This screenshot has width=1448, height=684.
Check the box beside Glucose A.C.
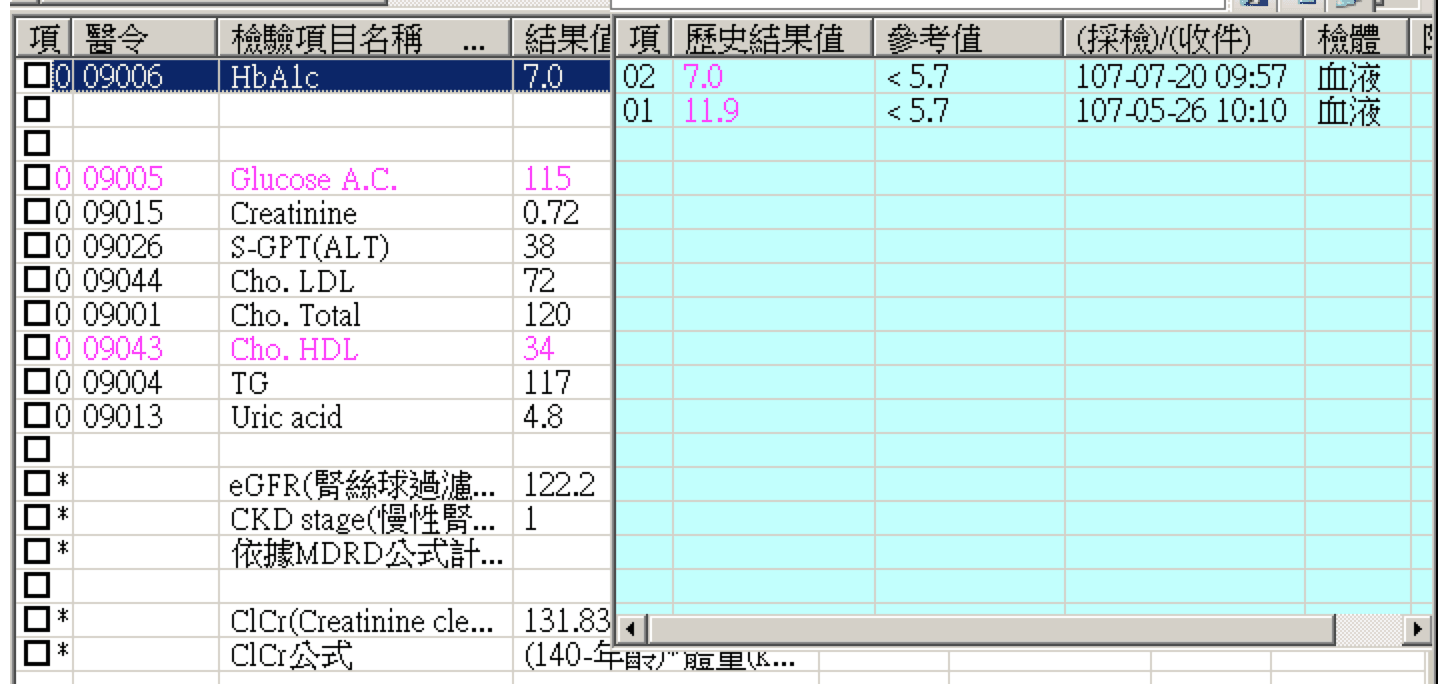37,180
